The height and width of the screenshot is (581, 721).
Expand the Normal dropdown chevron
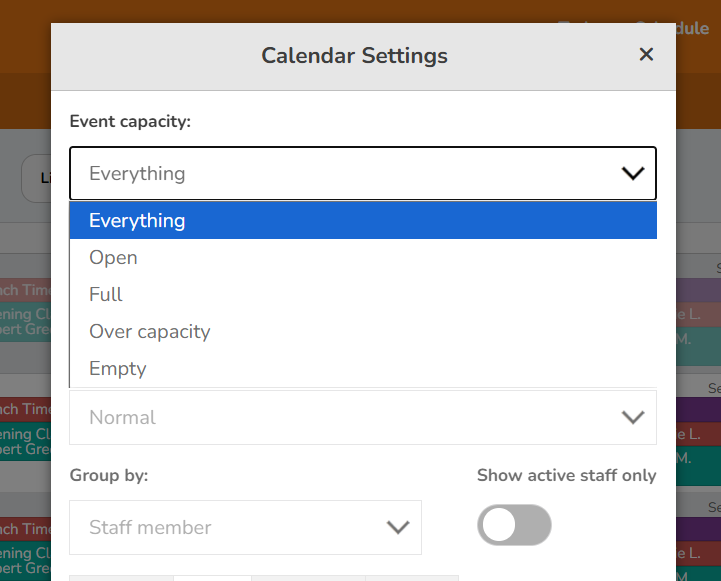click(632, 418)
